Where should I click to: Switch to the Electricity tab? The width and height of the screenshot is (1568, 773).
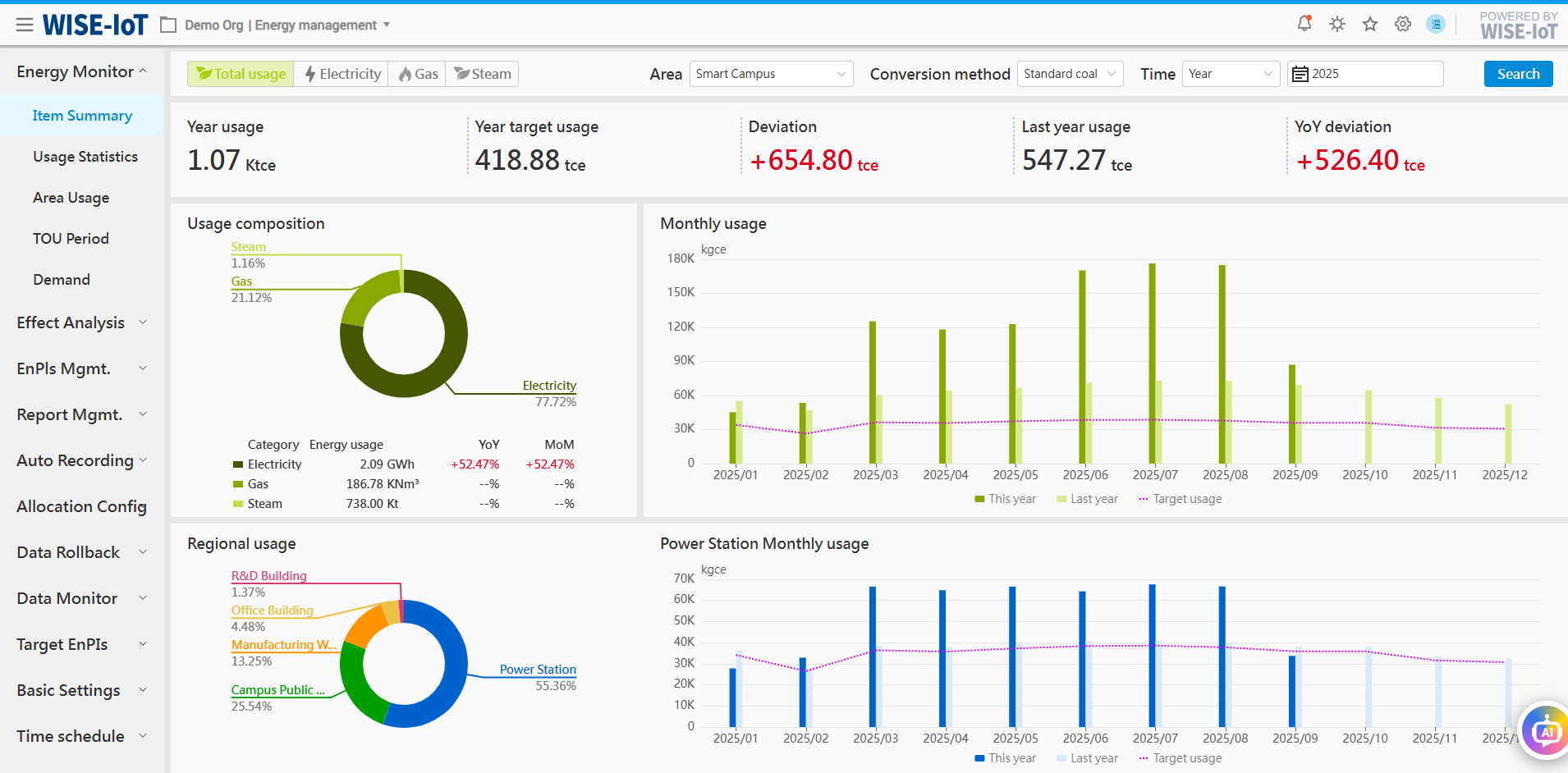(x=342, y=74)
